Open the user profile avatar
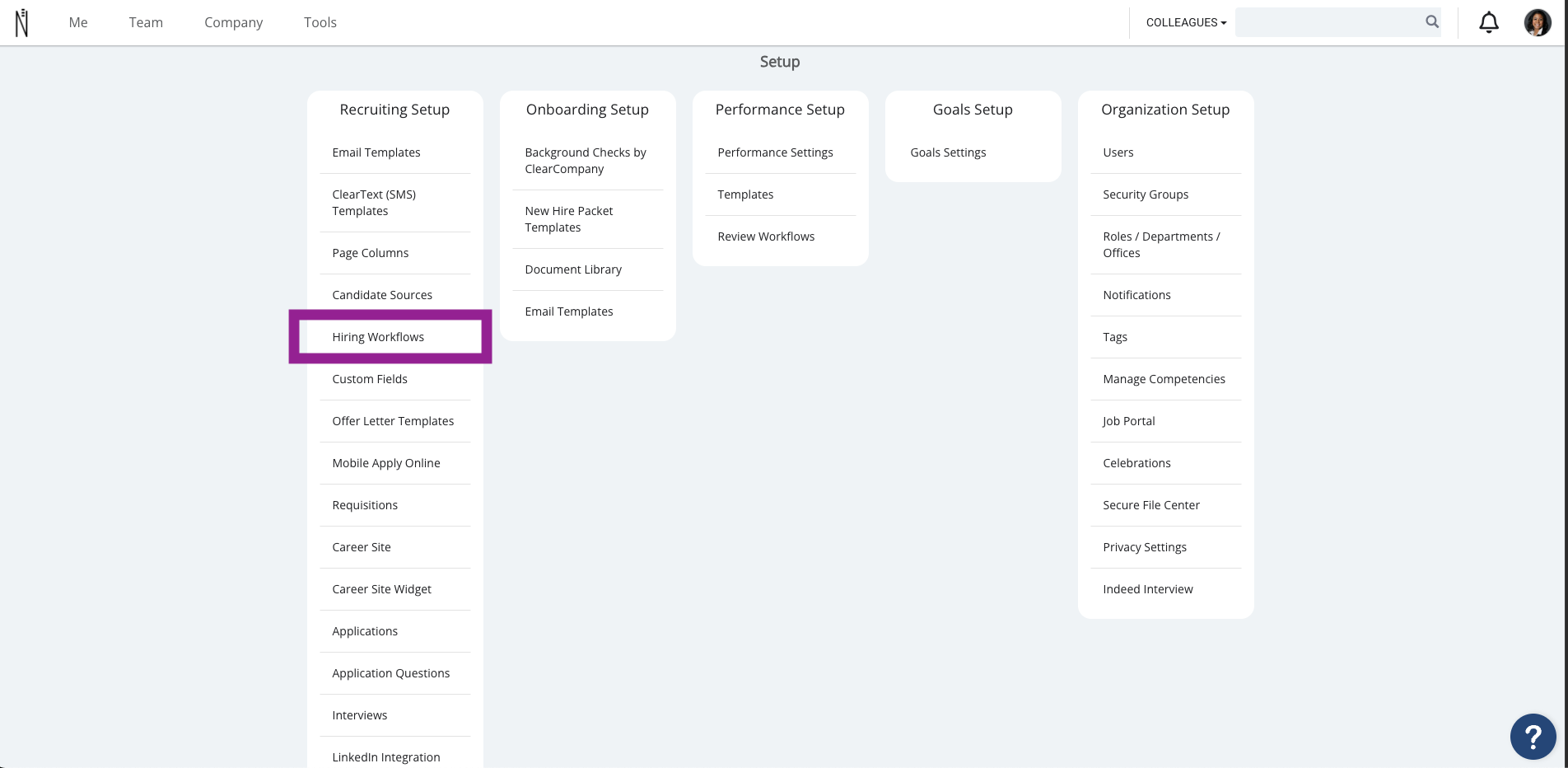Image resolution: width=1568 pixels, height=768 pixels. click(1537, 22)
